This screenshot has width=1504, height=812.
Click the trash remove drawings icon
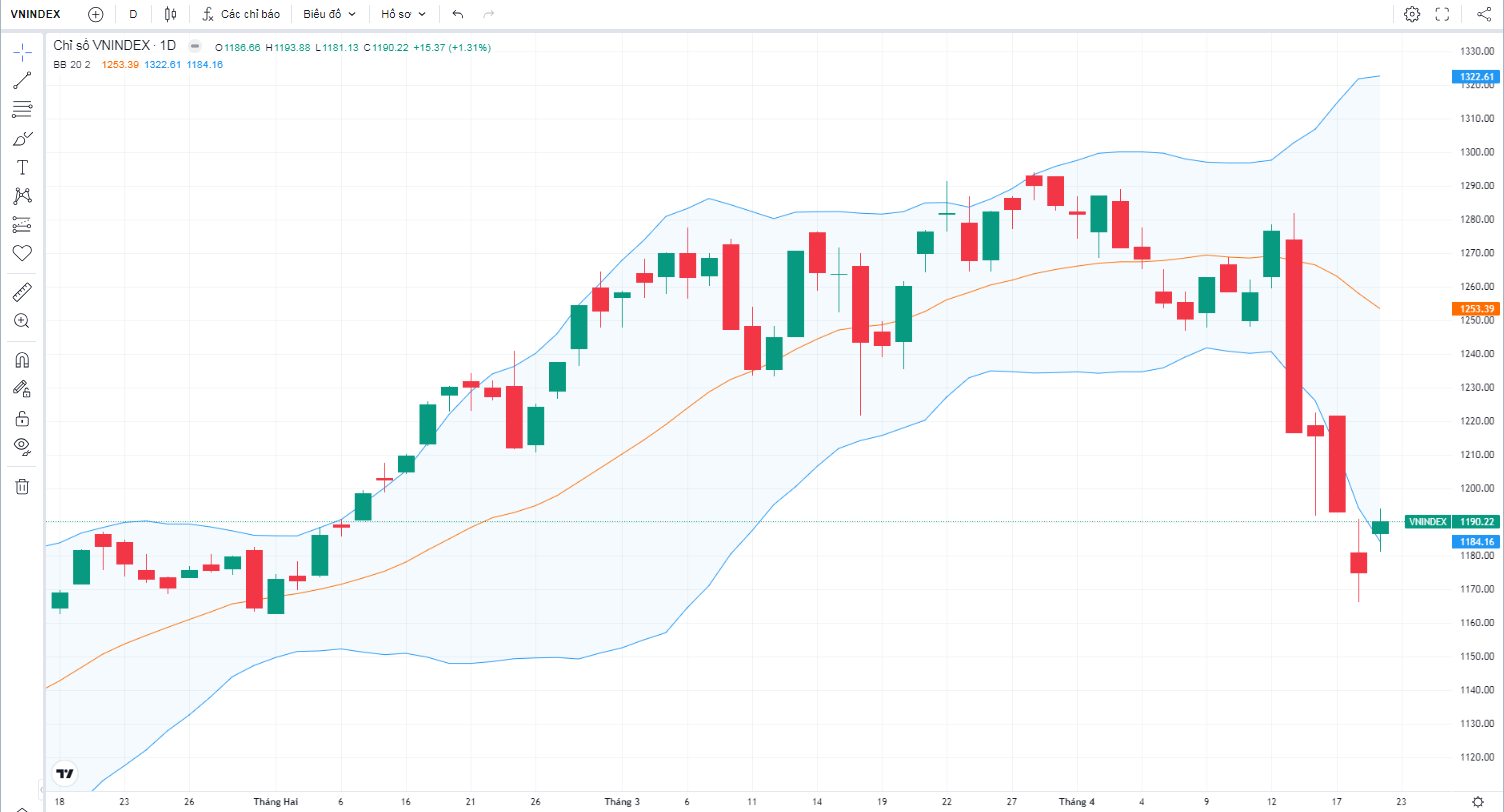(22, 486)
